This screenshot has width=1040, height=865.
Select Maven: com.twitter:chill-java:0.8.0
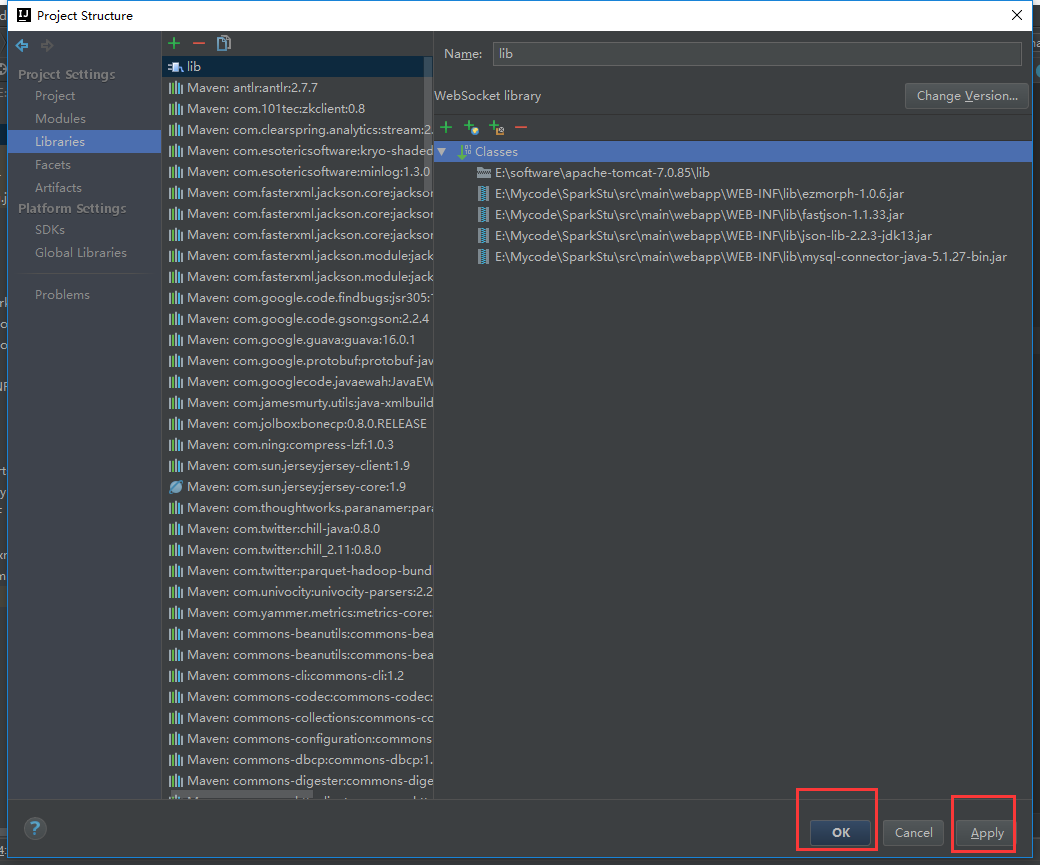coord(297,529)
